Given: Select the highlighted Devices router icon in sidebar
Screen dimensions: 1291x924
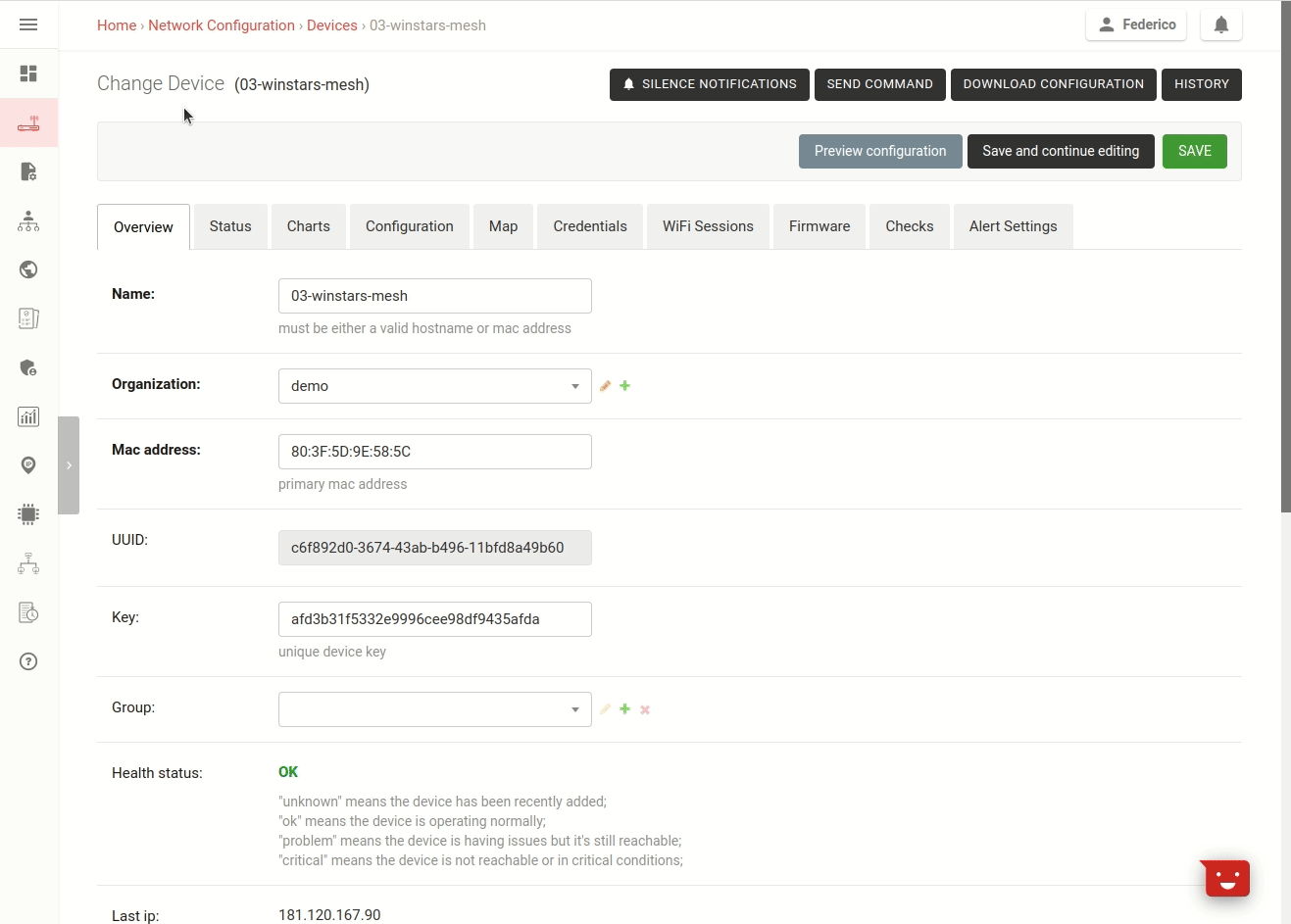Looking at the screenshot, I should (x=28, y=122).
